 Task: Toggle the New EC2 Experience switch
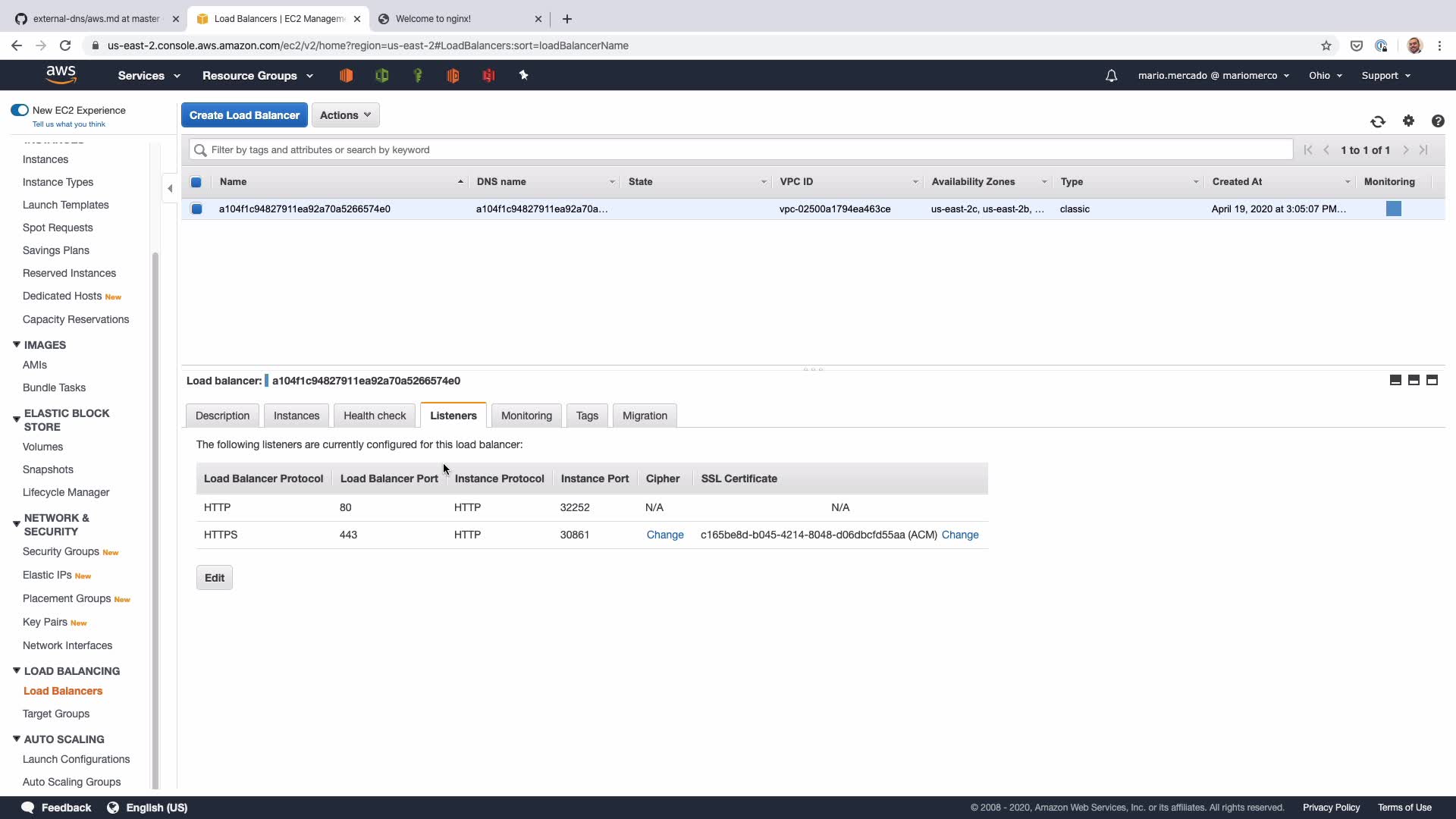coord(20,110)
